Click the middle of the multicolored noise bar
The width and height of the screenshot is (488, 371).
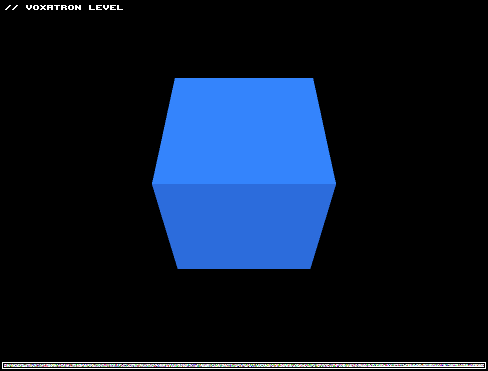click(x=244, y=366)
